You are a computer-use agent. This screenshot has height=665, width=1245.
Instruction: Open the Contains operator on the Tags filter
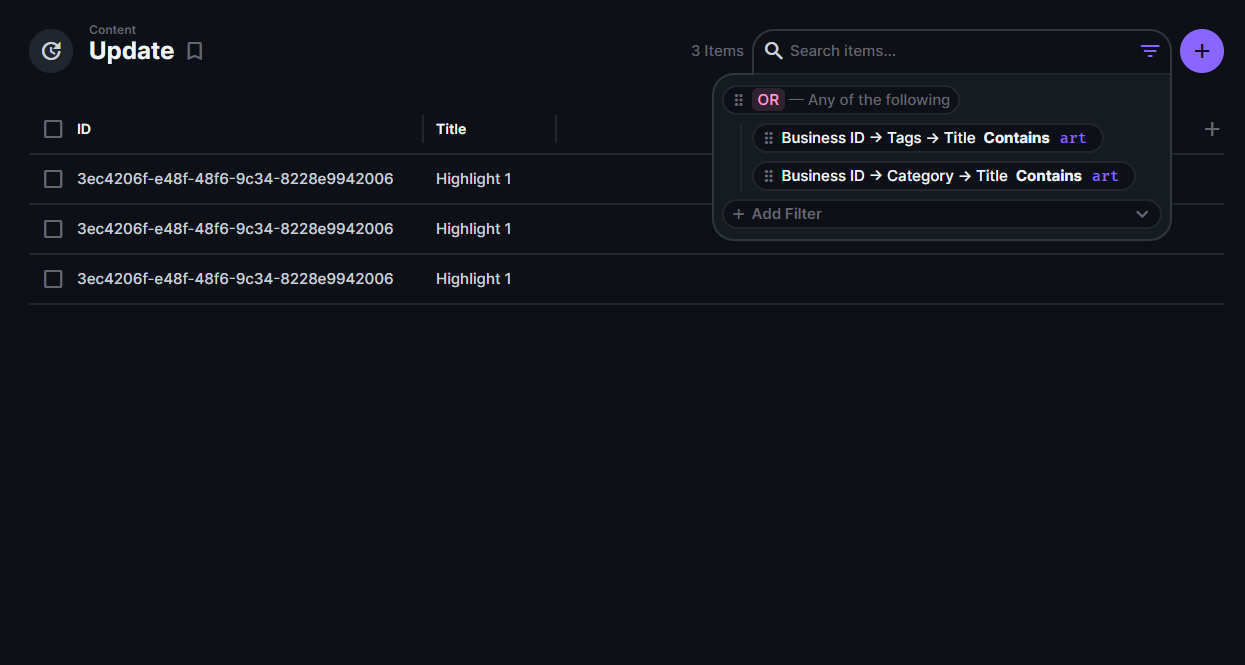[x=1016, y=137]
